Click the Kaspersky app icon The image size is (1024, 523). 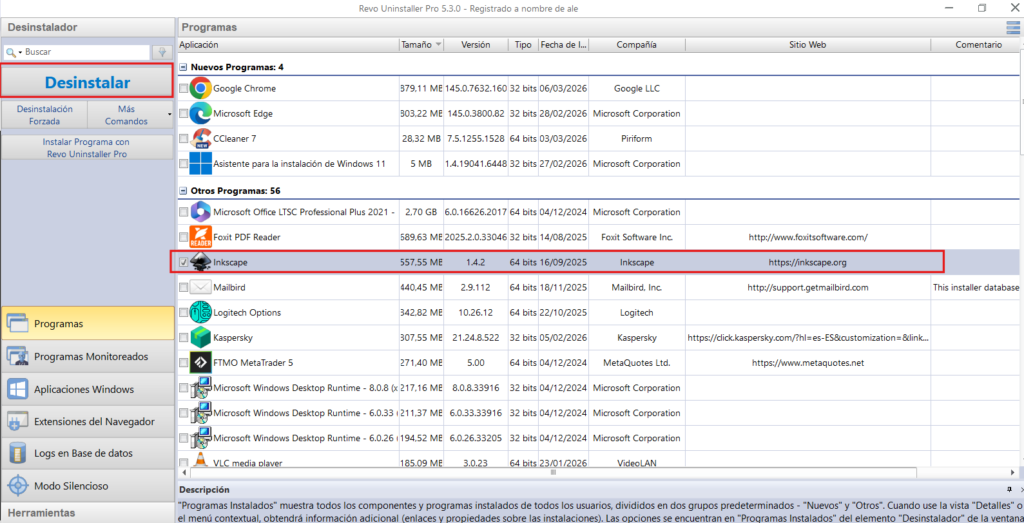200,338
